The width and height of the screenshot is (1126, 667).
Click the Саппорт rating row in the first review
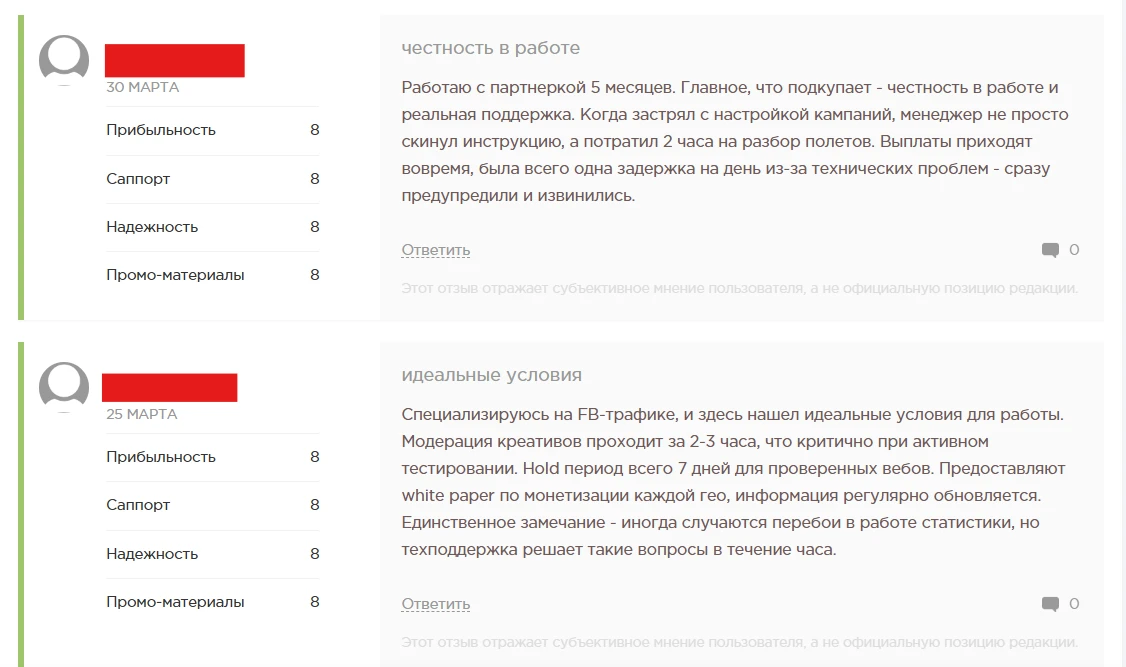pyautogui.click(x=213, y=179)
